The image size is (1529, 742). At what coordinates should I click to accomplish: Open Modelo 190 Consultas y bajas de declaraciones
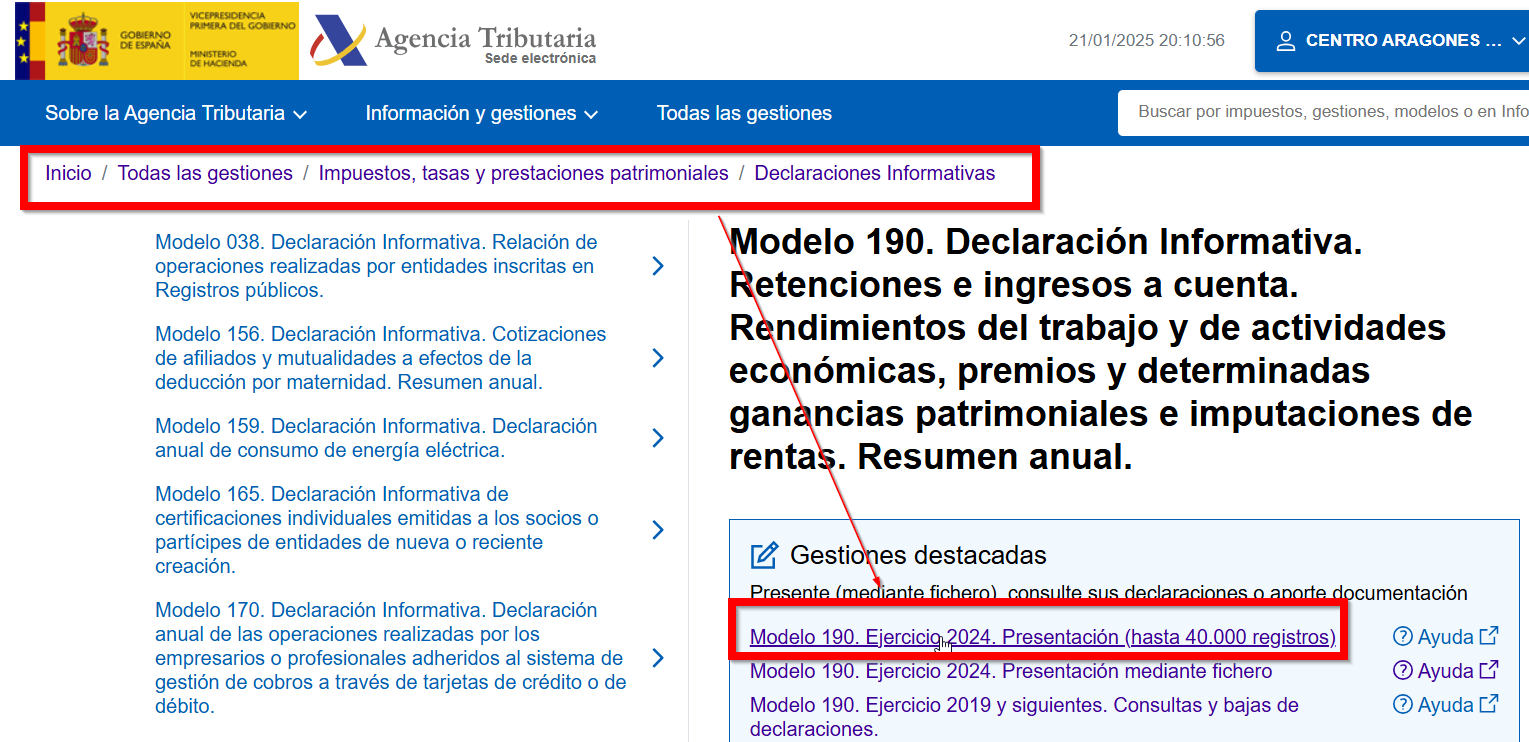coord(1024,717)
